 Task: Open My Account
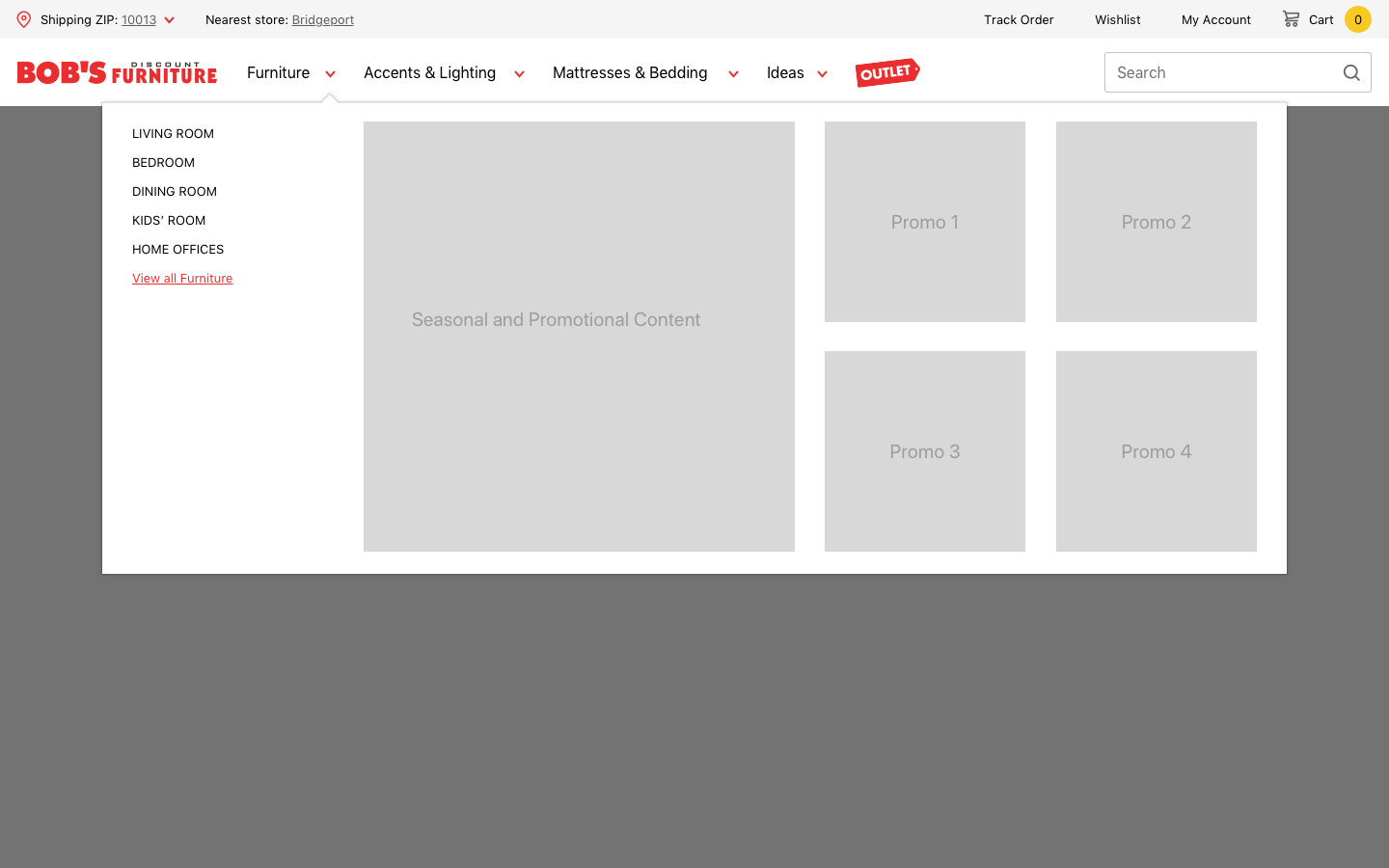point(1216,19)
